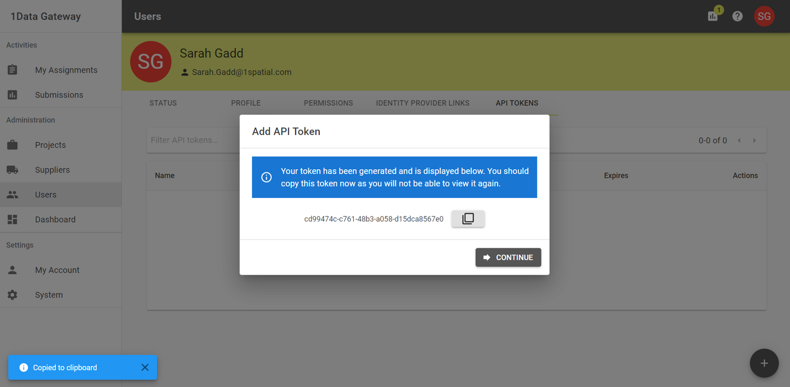Viewport: 790px width, 387px height.
Task: Open the submissions notification icon in header
Action: pos(713,16)
